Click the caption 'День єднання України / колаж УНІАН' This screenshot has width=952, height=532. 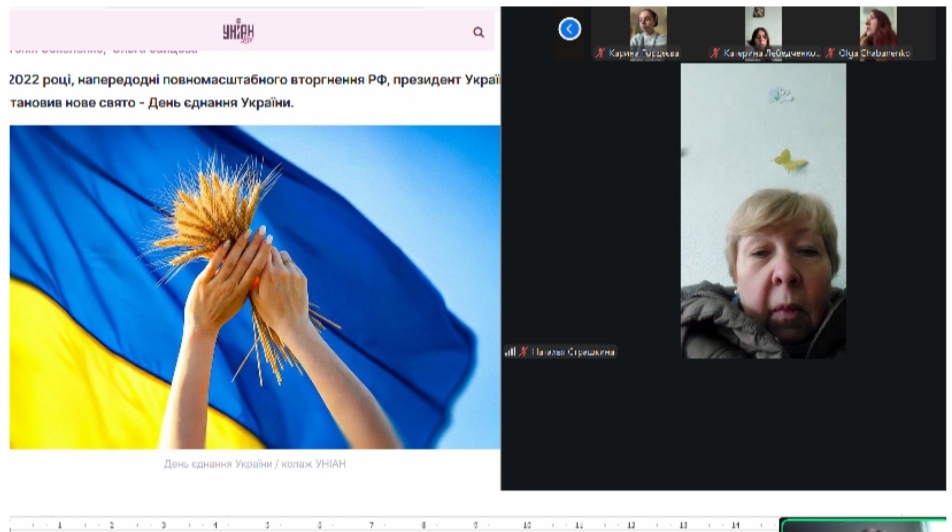coord(254,464)
